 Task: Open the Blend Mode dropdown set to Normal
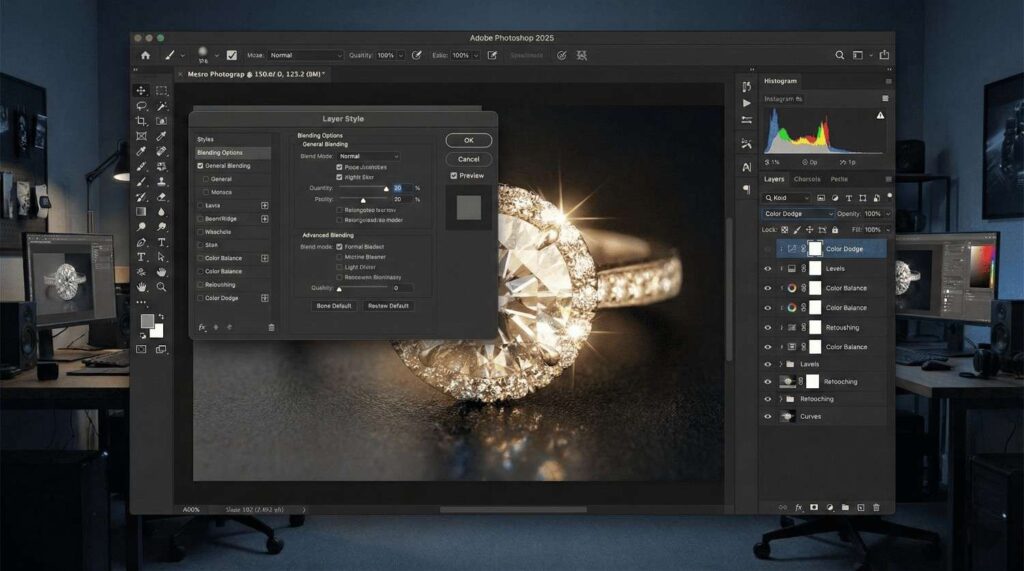[368, 156]
